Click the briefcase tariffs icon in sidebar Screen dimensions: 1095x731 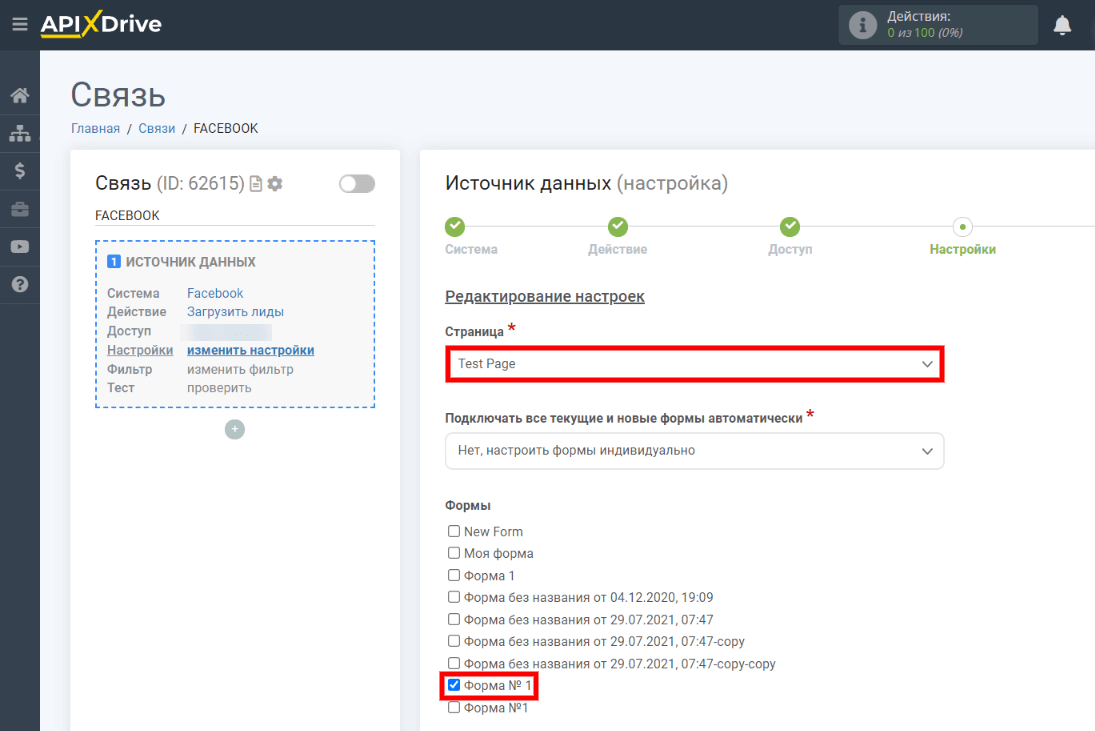click(19, 208)
